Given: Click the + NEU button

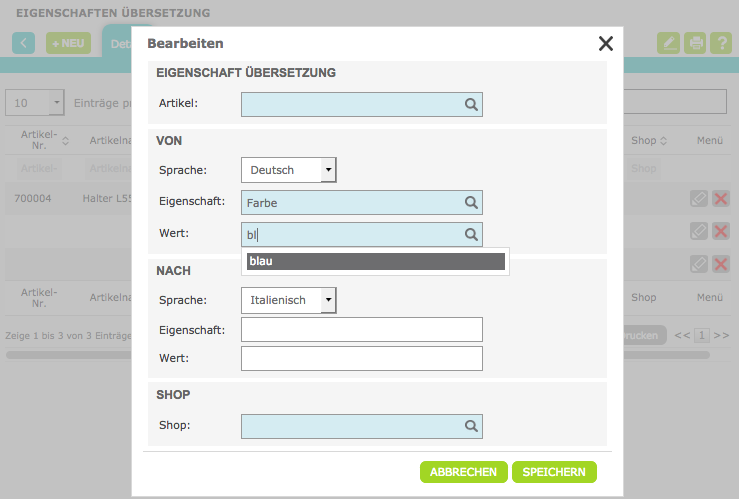Looking at the screenshot, I should 68,43.
